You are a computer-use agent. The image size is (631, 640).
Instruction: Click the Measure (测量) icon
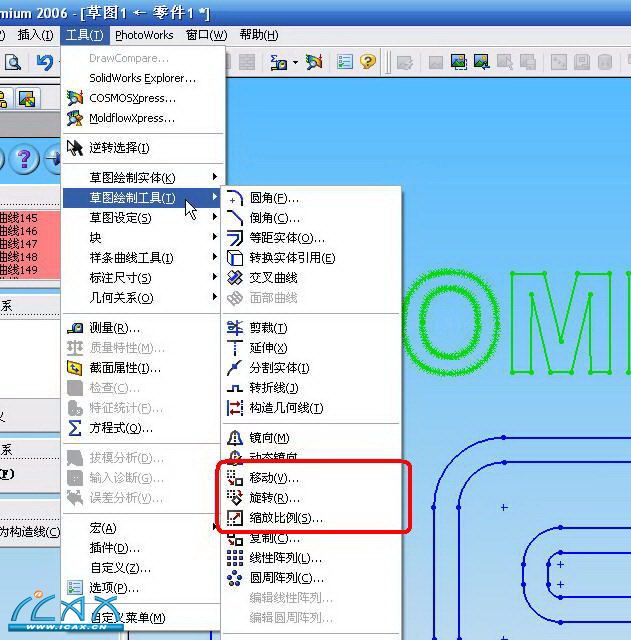coord(75,328)
